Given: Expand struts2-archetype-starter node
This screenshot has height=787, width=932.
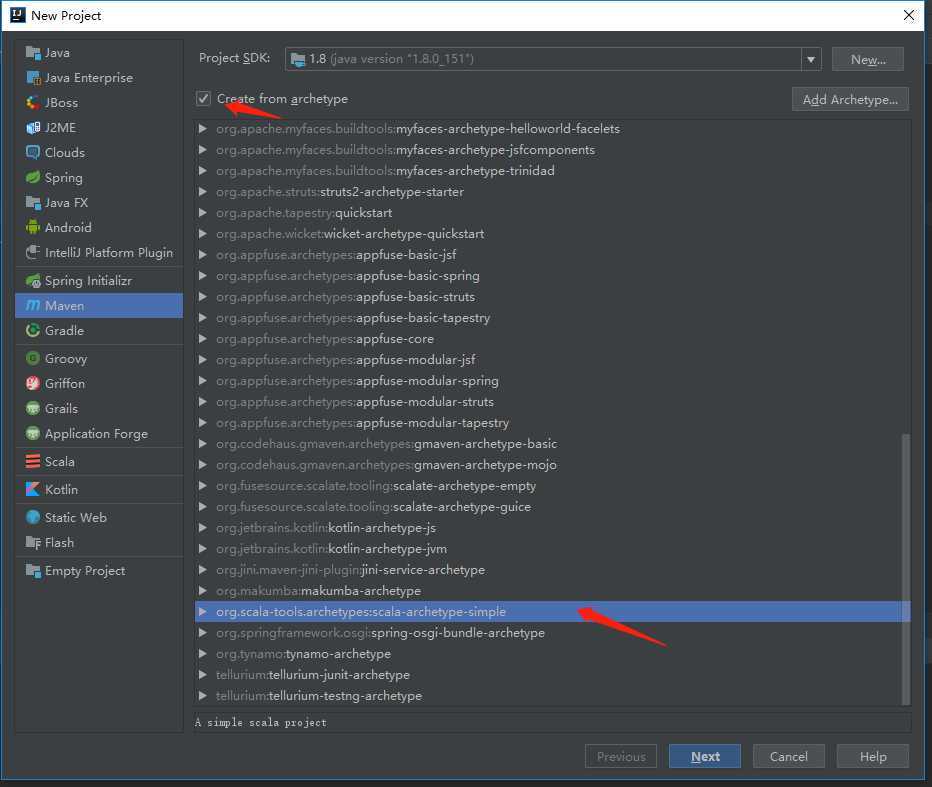Looking at the screenshot, I should 202,191.
